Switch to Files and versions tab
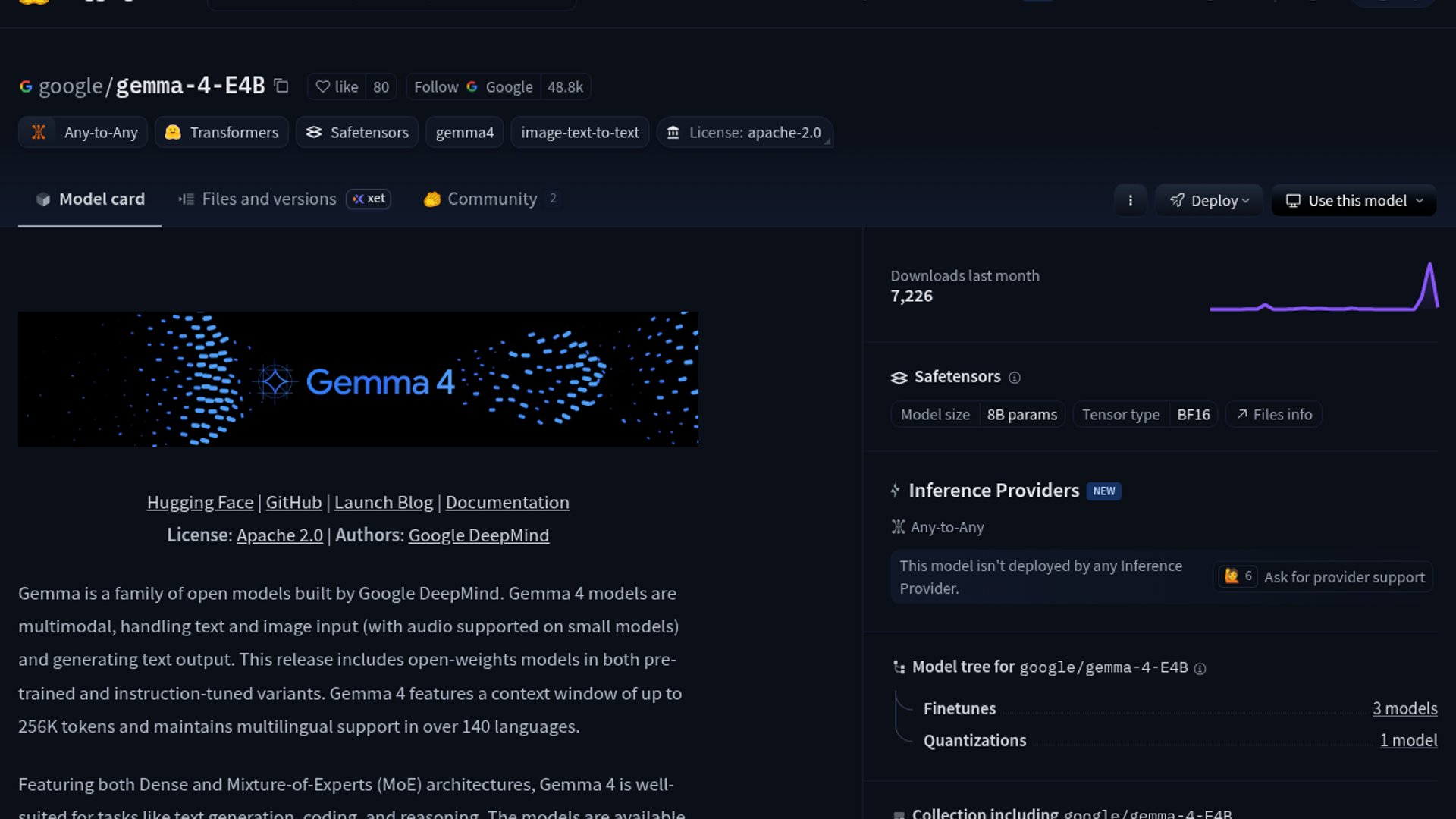Image resolution: width=1456 pixels, height=819 pixels. click(268, 199)
